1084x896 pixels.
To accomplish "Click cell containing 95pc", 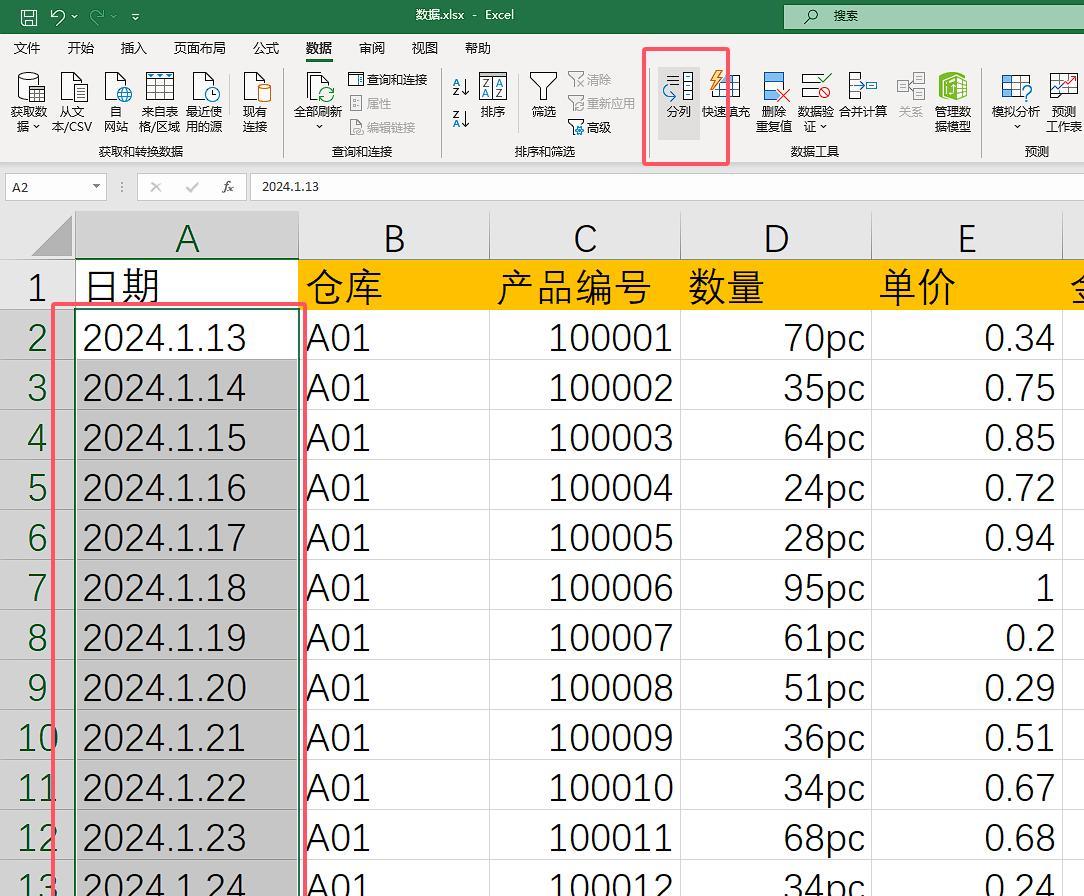I will click(x=776, y=587).
